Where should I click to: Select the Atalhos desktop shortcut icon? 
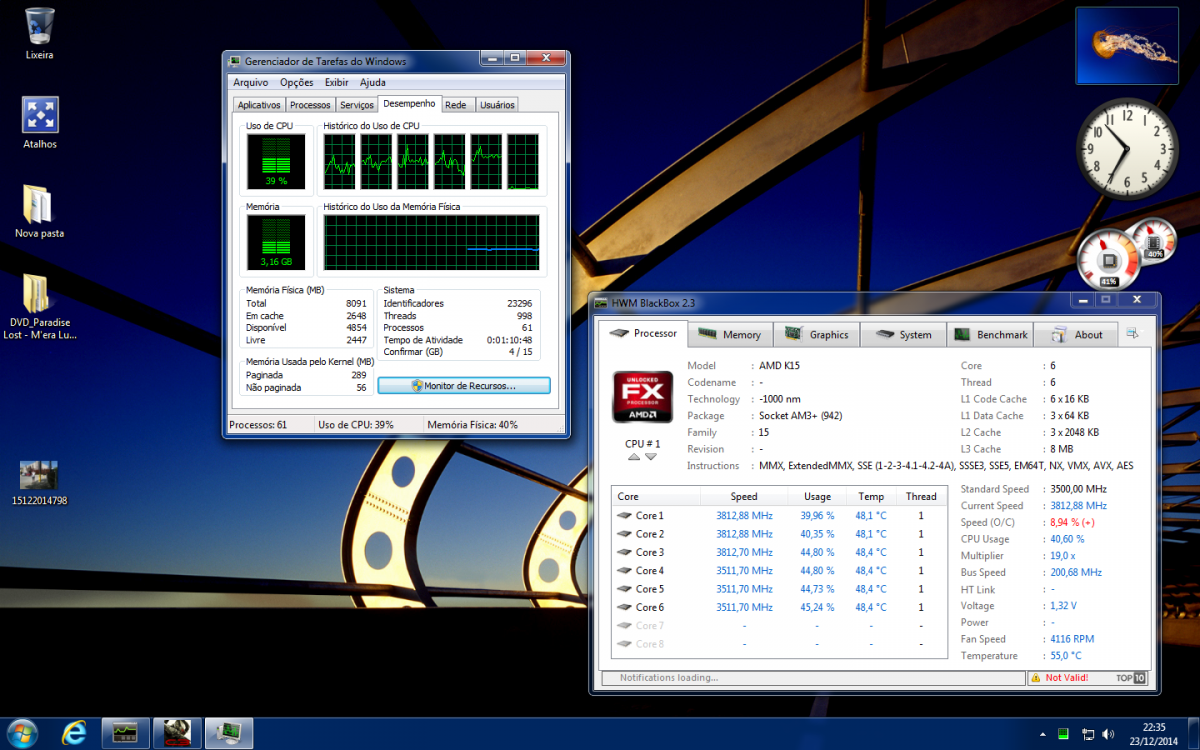coord(40,115)
